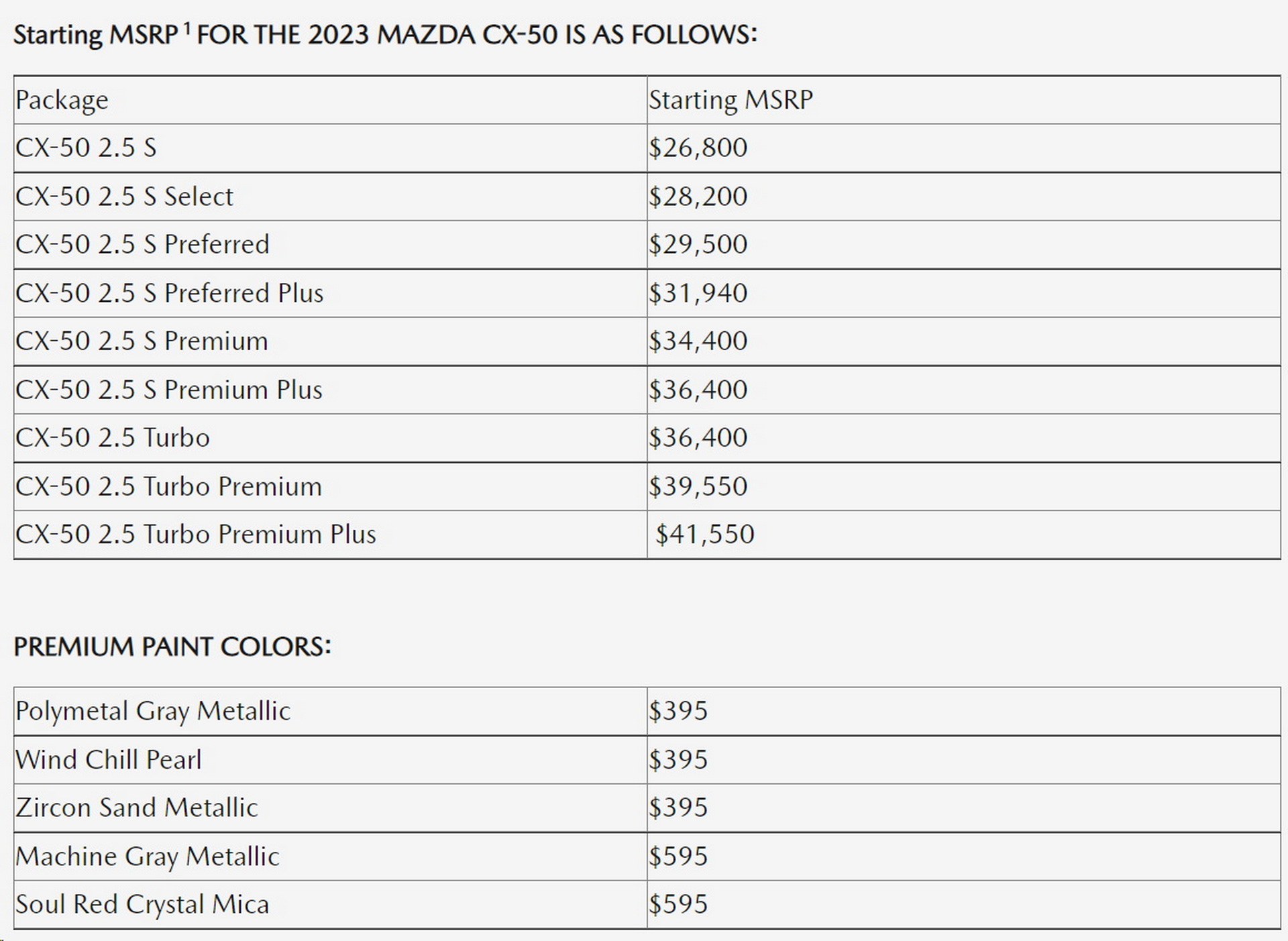The height and width of the screenshot is (941, 1288).
Task: Click the $34,400 price value
Action: pyautogui.click(x=698, y=341)
